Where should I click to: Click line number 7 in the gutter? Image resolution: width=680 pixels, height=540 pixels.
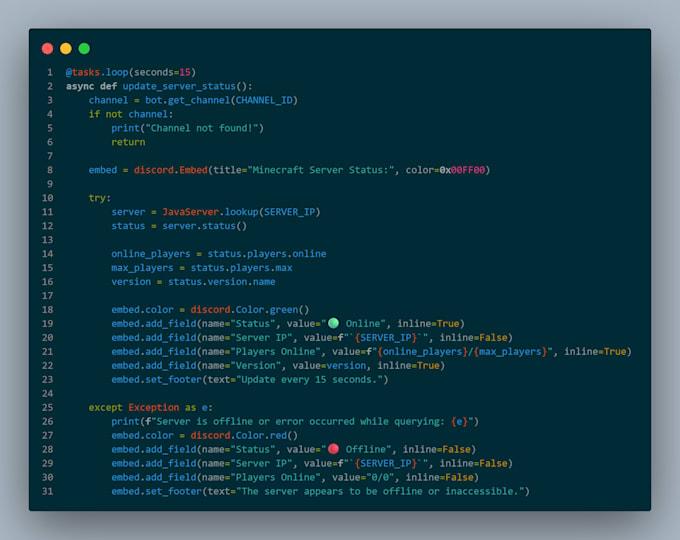coord(49,156)
